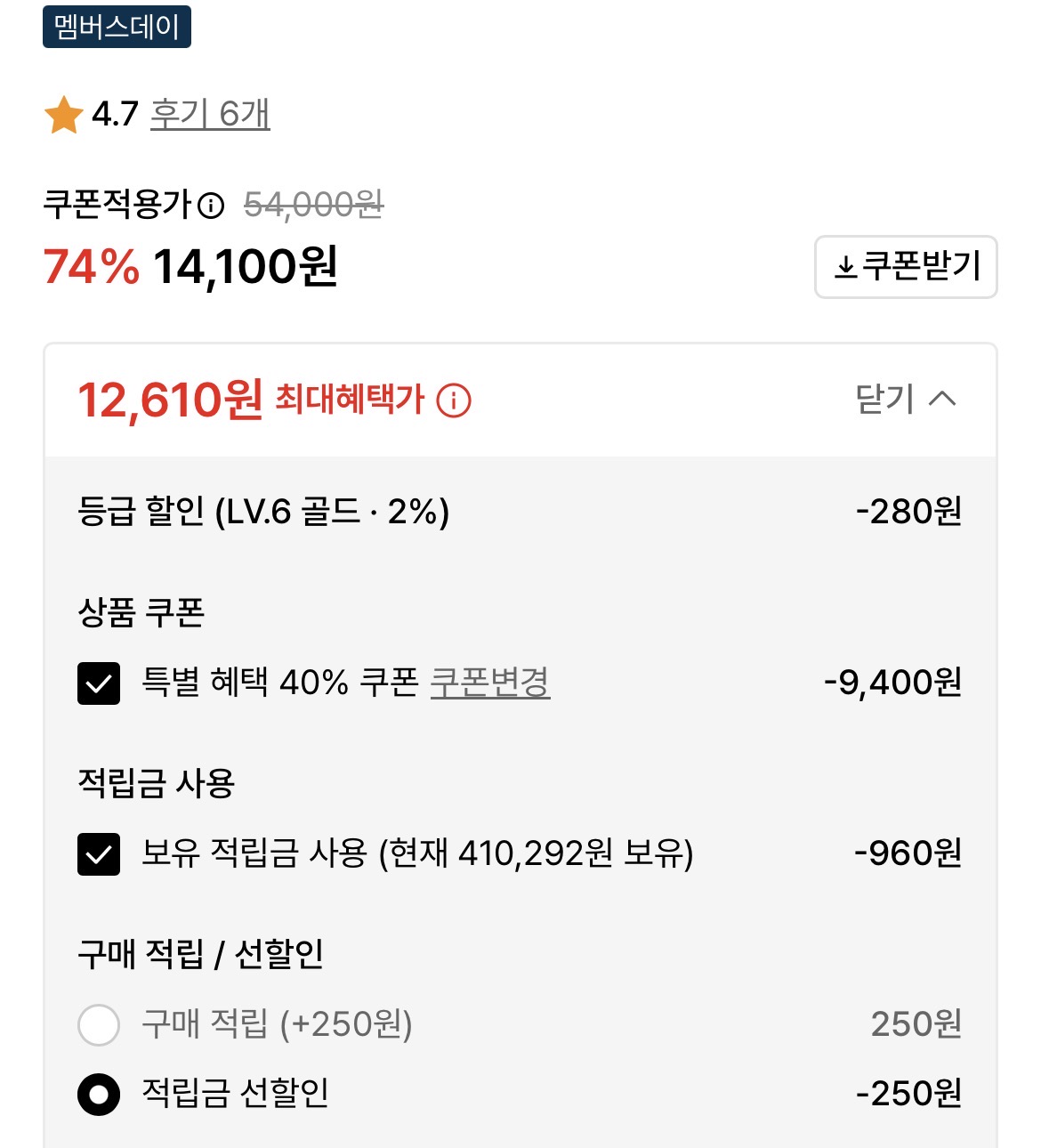The width and height of the screenshot is (1041, 1148).
Task: Click the 12,610원 최대혜택가 header price
Action: coord(170,400)
